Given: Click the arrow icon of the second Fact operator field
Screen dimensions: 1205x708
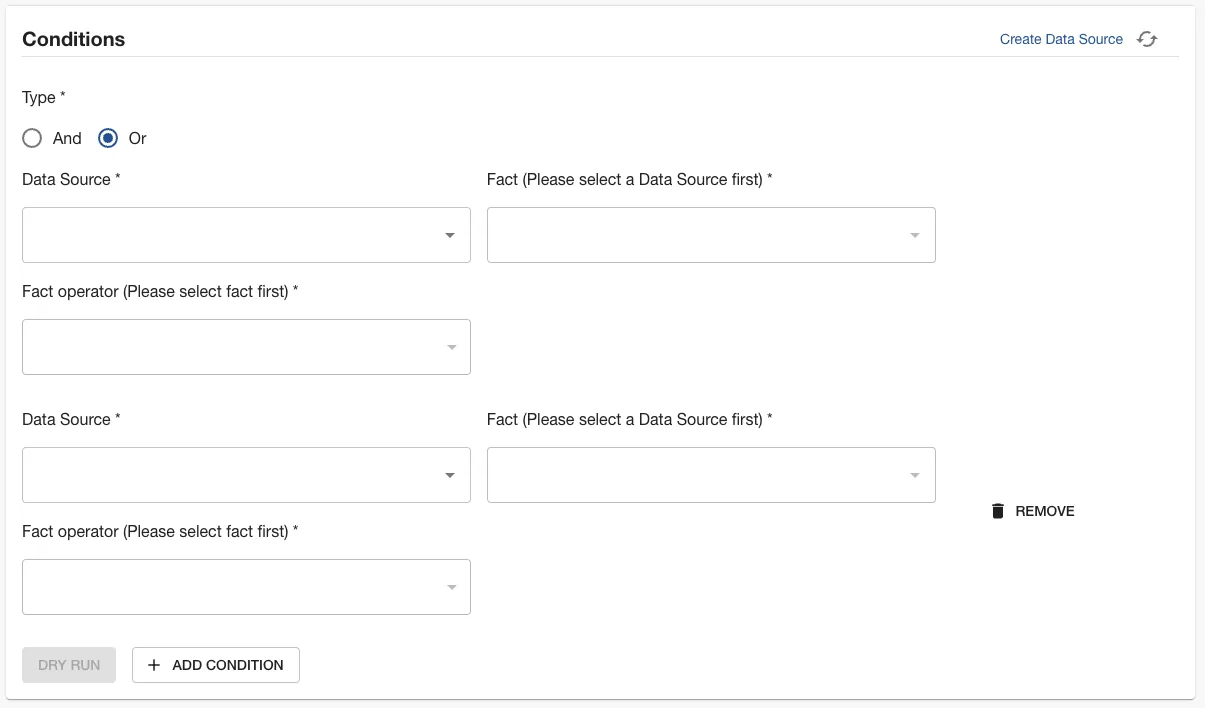Looking at the screenshot, I should pos(451,587).
